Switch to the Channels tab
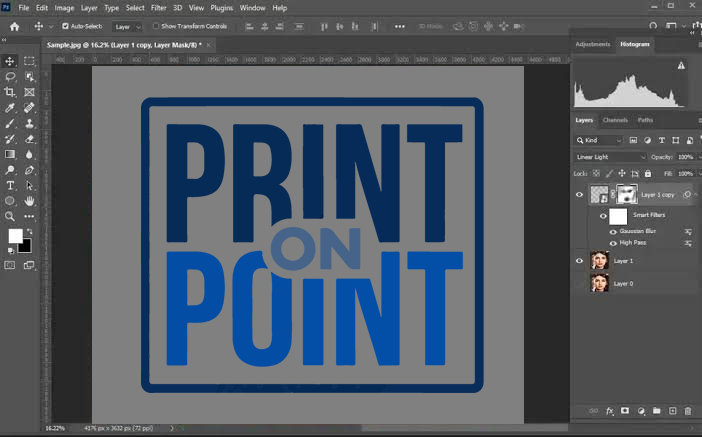 click(615, 120)
